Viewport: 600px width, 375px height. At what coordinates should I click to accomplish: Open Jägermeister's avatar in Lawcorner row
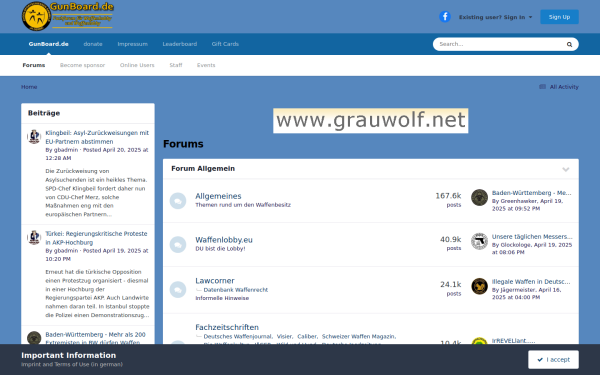click(x=479, y=286)
